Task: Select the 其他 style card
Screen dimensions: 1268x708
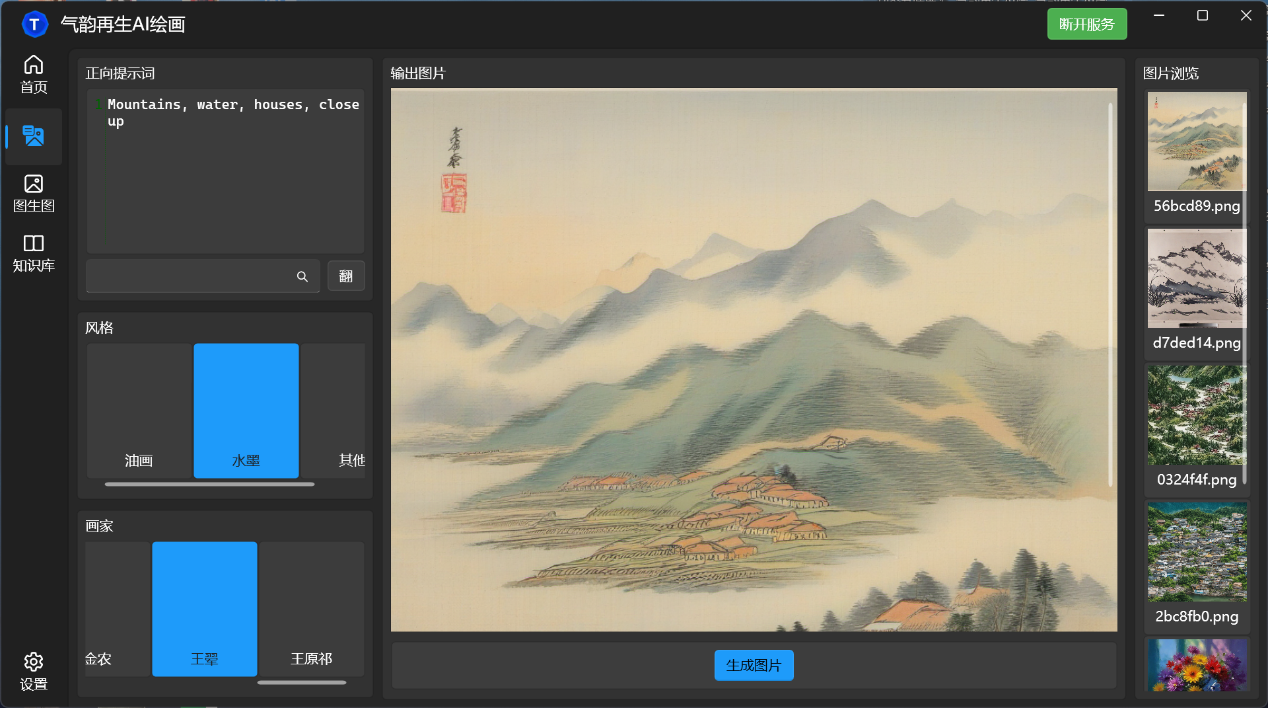Action: [334, 411]
